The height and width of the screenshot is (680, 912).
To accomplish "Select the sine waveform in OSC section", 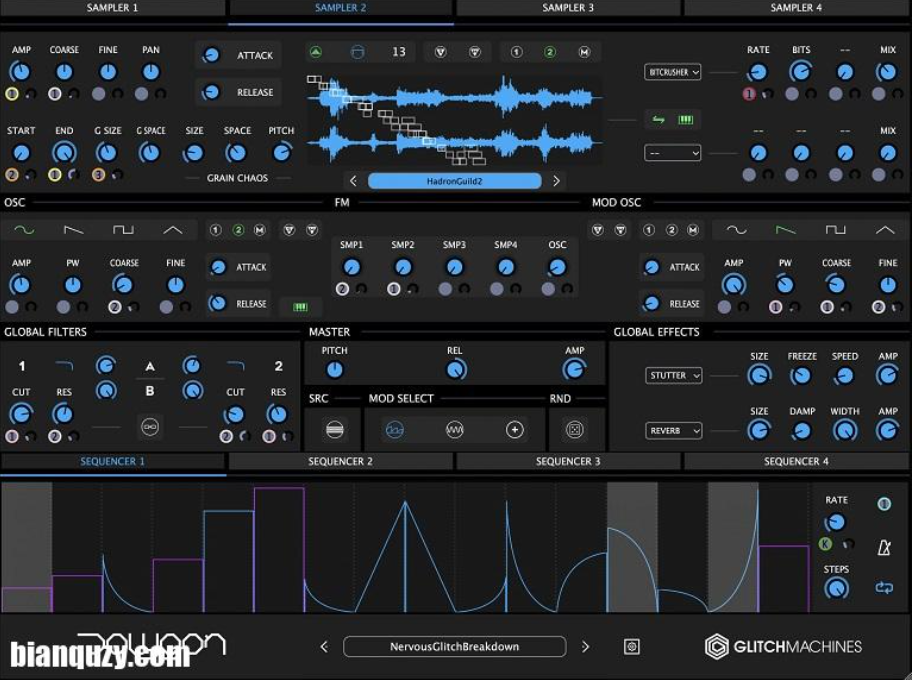I will 24,230.
